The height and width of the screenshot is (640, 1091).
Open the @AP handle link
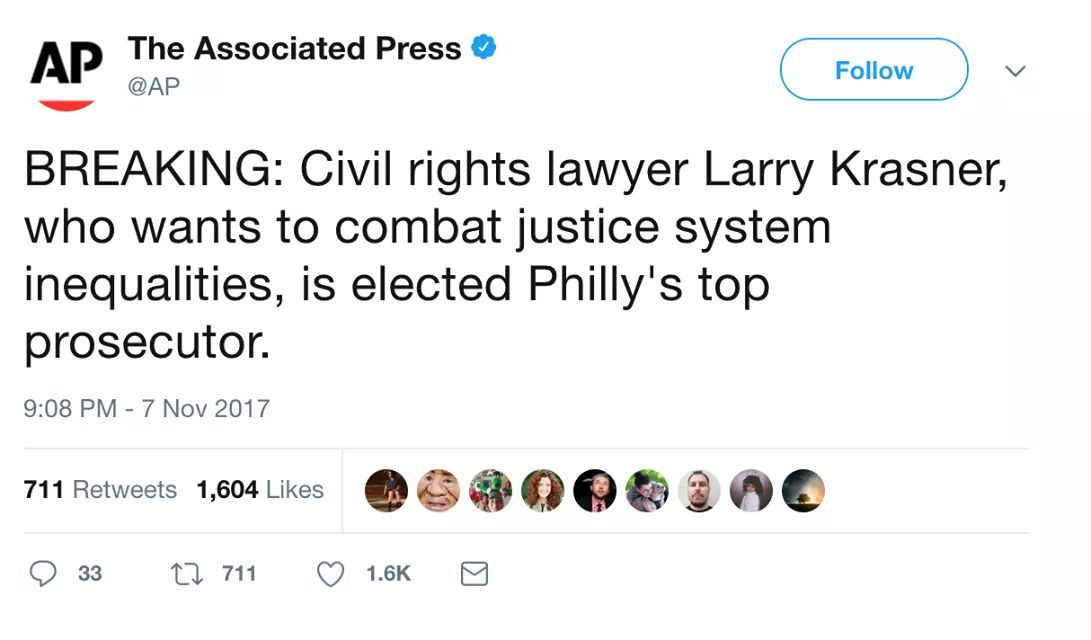(x=154, y=86)
